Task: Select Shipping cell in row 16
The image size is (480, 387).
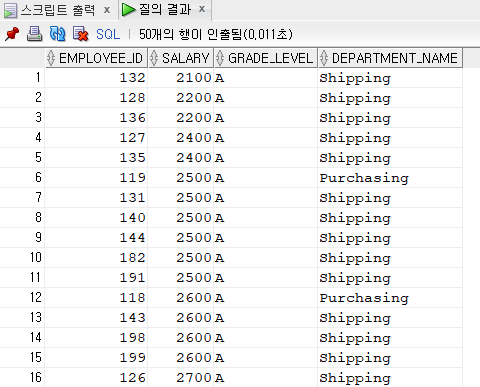Action: 390,378
